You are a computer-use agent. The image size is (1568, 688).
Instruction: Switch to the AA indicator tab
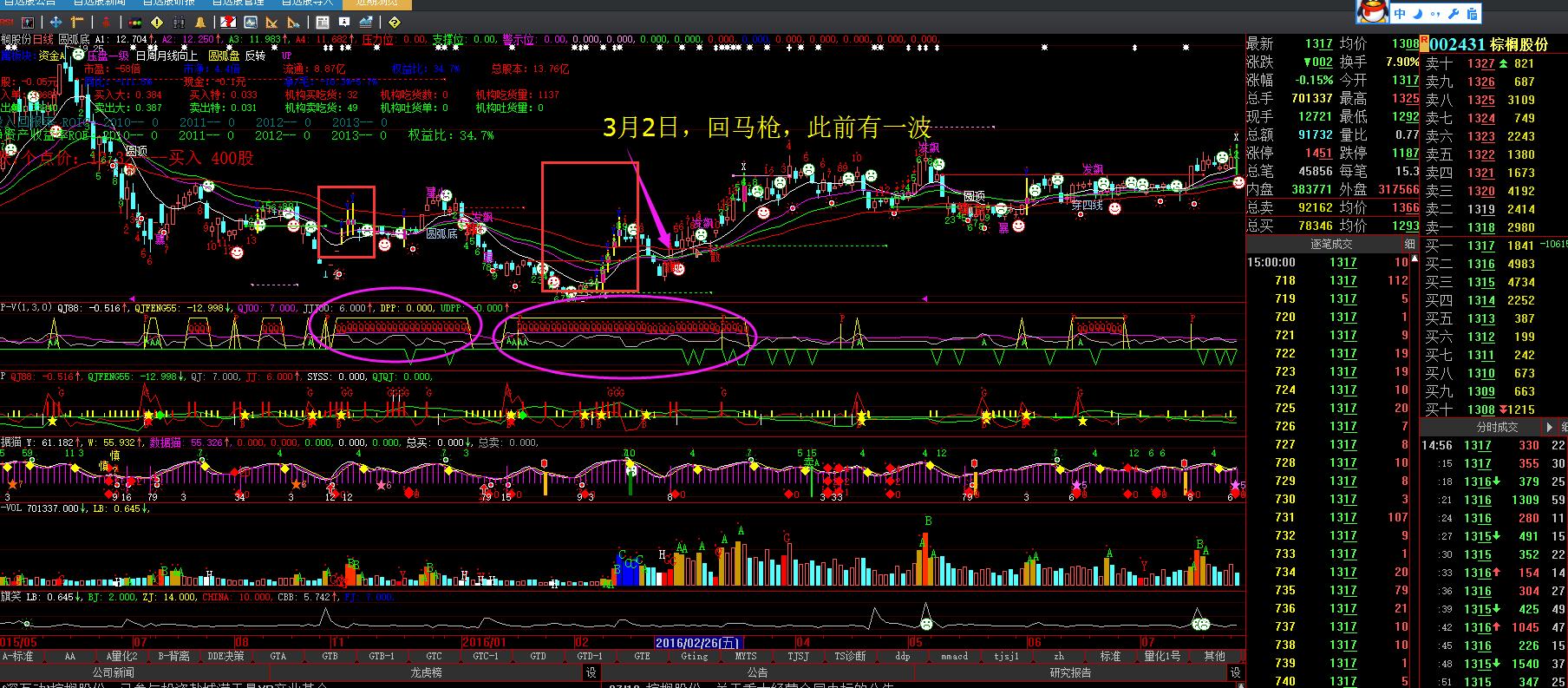click(x=70, y=657)
